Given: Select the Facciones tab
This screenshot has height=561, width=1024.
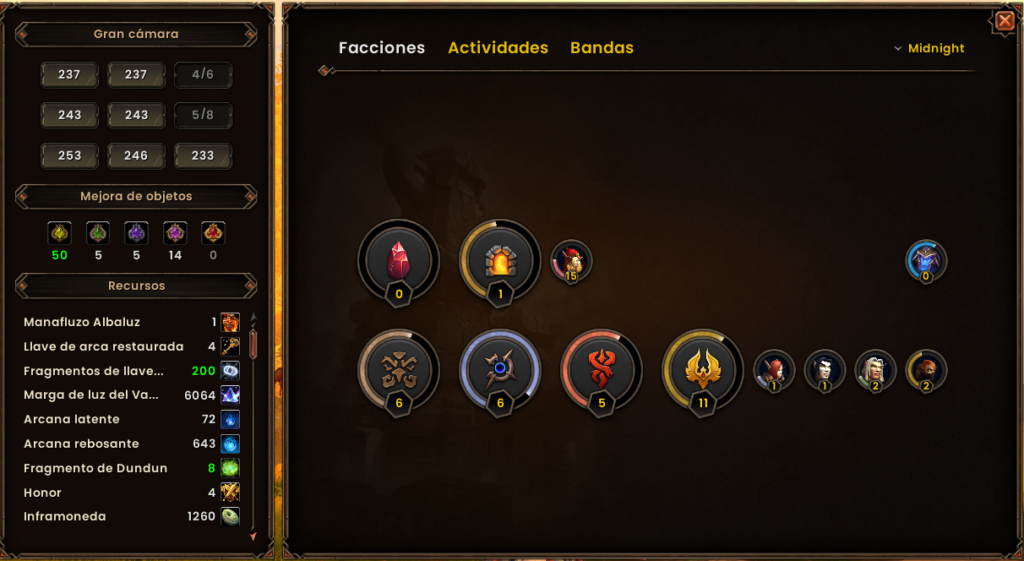Looking at the screenshot, I should pyautogui.click(x=381, y=48).
